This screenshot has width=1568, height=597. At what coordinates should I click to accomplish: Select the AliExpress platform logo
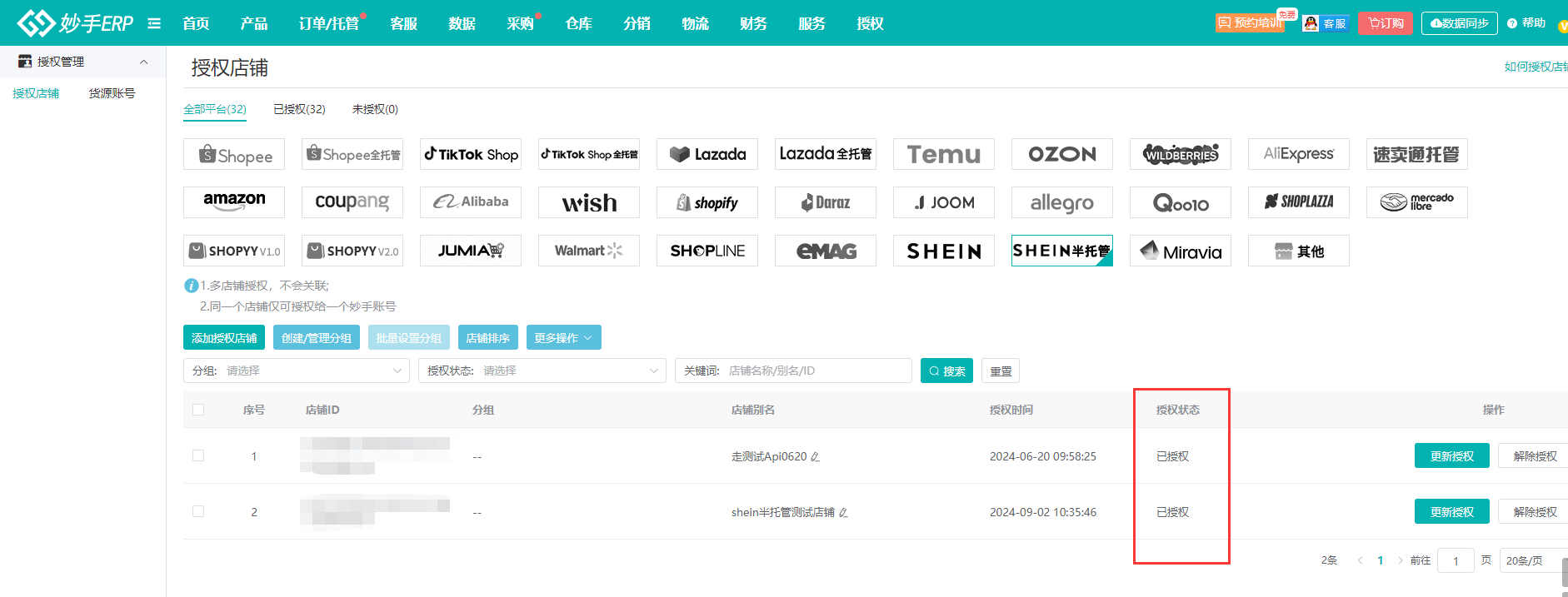[1299, 154]
